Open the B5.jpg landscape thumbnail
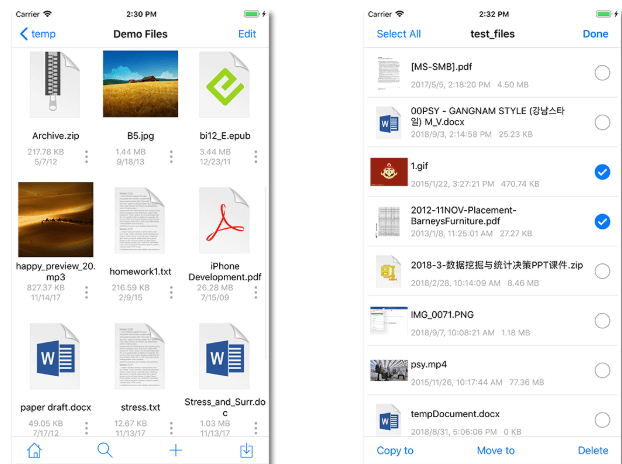This screenshot has width=622, height=464. [140, 85]
